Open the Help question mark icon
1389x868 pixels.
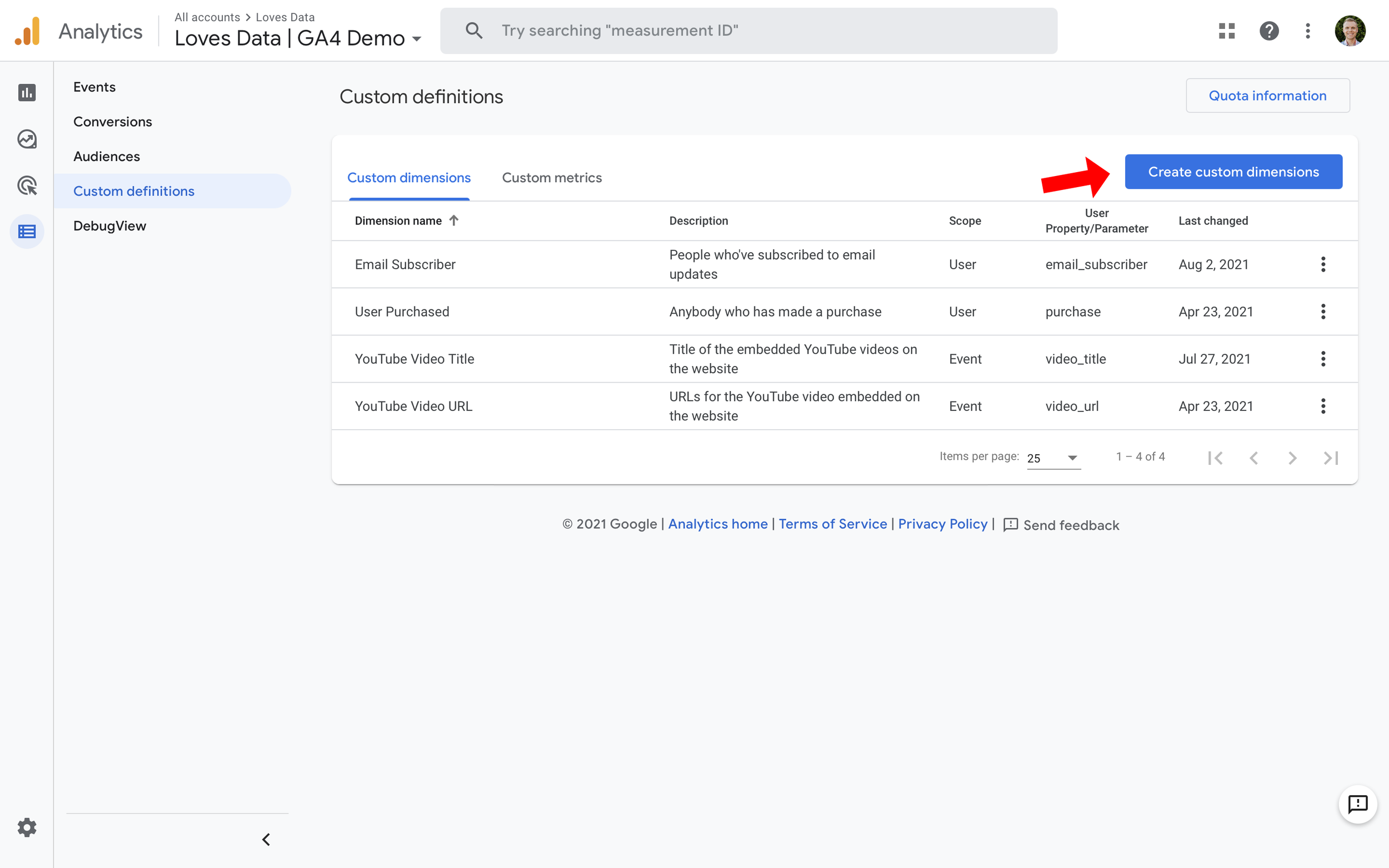(x=1270, y=31)
